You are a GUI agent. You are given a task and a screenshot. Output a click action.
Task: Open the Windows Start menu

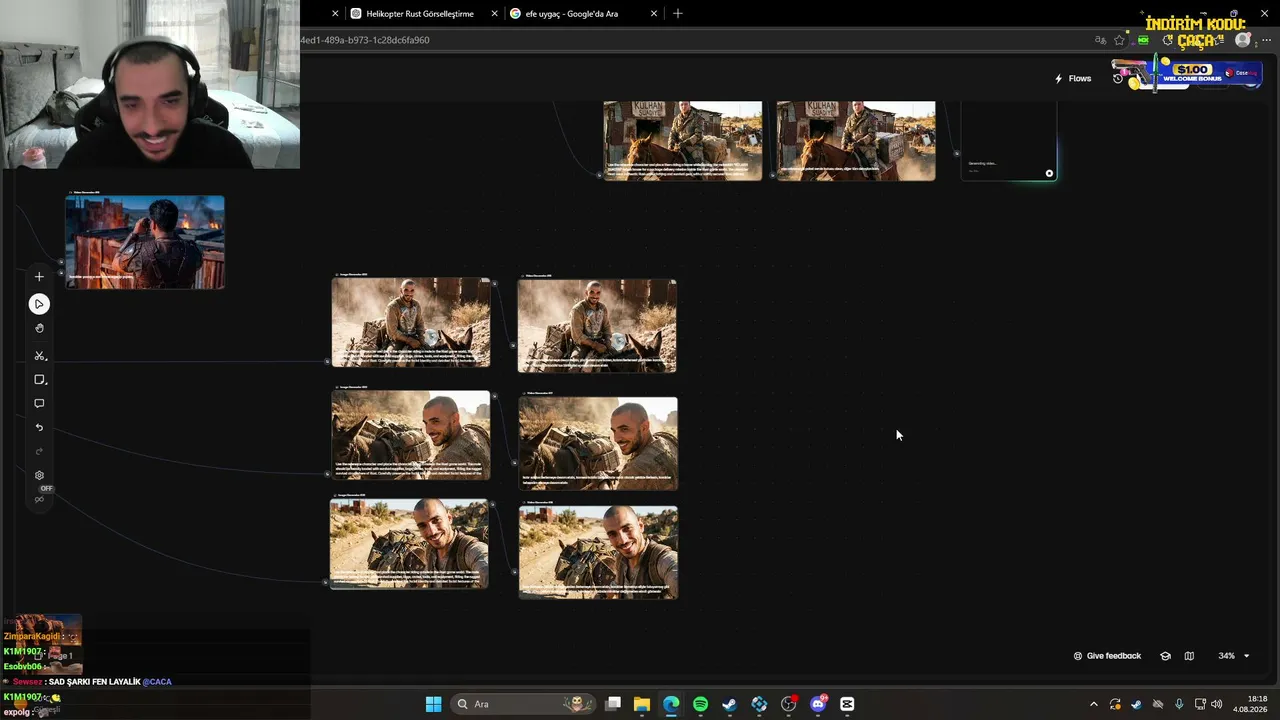433,704
